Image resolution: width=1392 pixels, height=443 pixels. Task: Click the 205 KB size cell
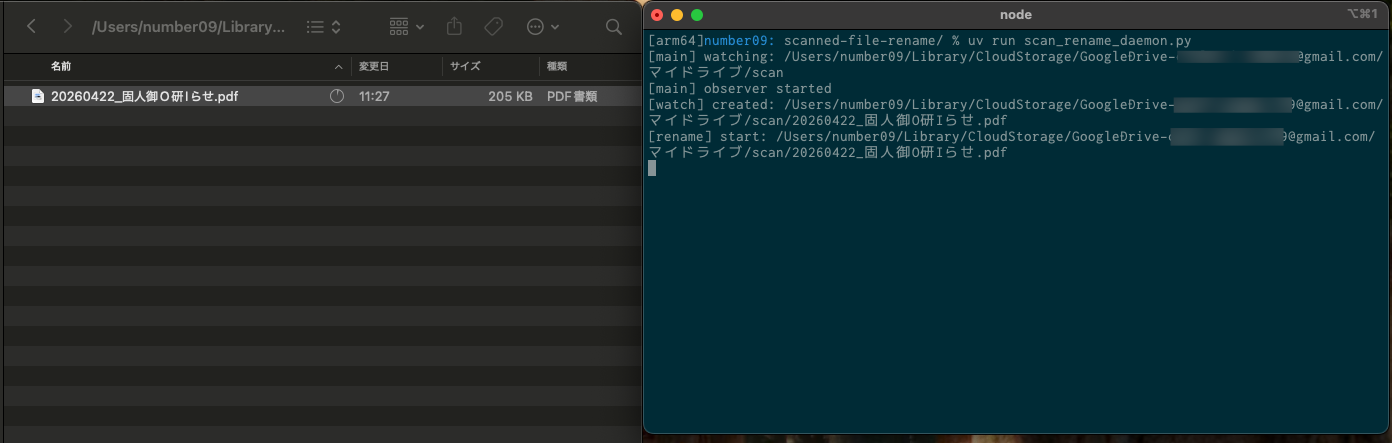tap(510, 96)
